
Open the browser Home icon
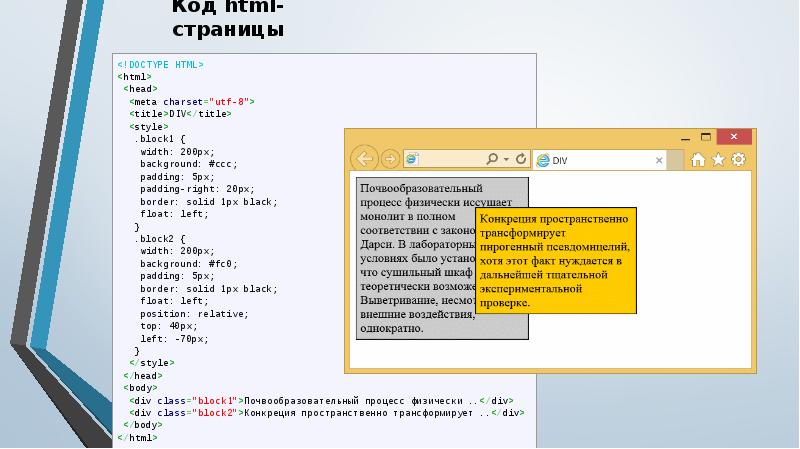(698, 160)
